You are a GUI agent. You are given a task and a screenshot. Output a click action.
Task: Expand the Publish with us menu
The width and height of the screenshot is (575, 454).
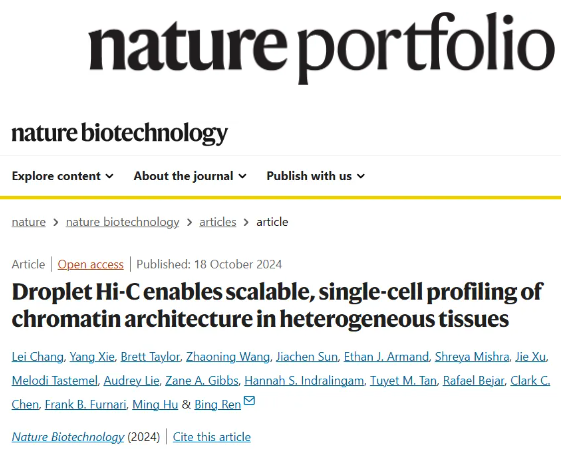[x=316, y=176]
